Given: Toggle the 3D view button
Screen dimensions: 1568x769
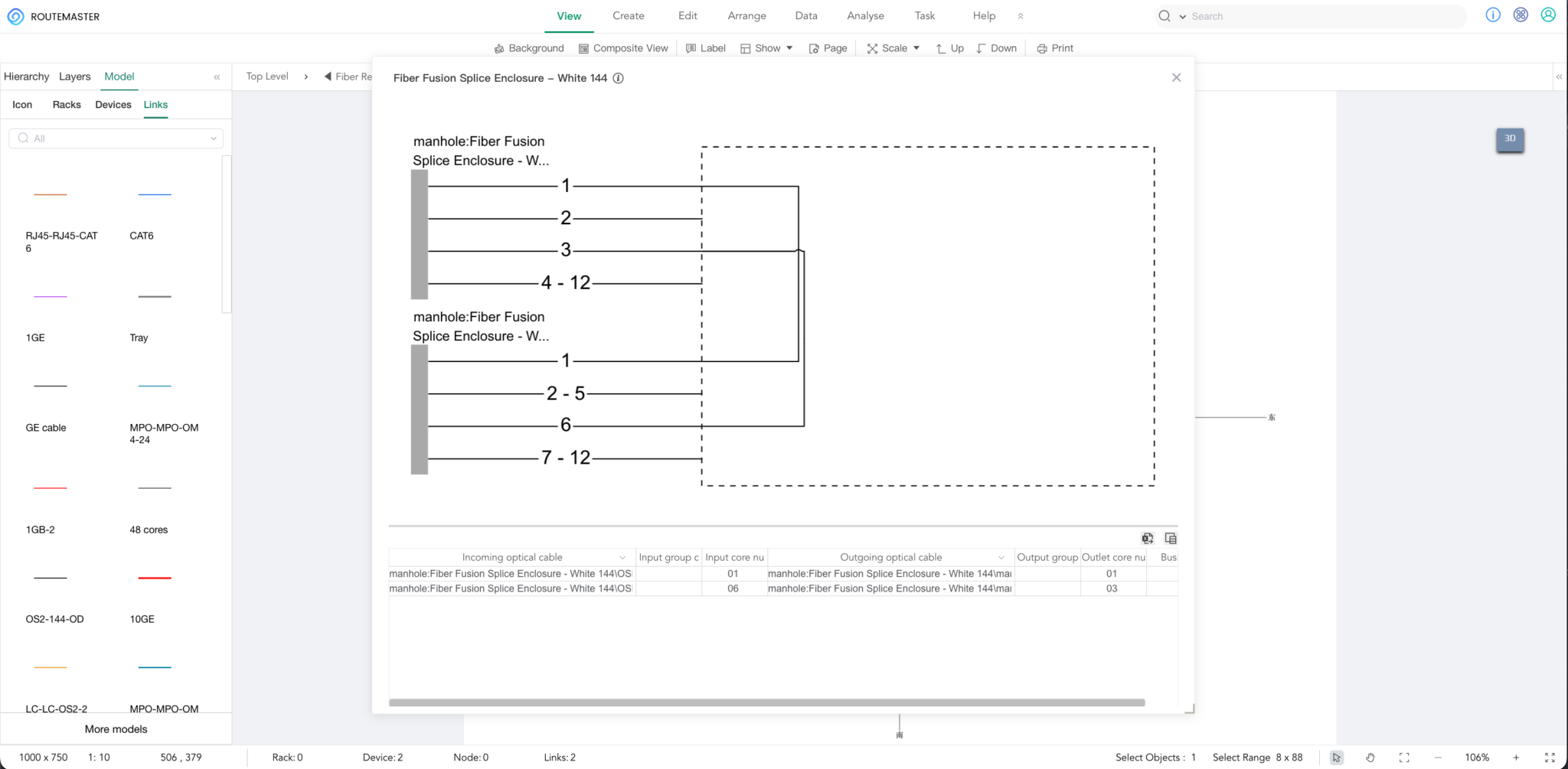Looking at the screenshot, I should (x=1509, y=139).
